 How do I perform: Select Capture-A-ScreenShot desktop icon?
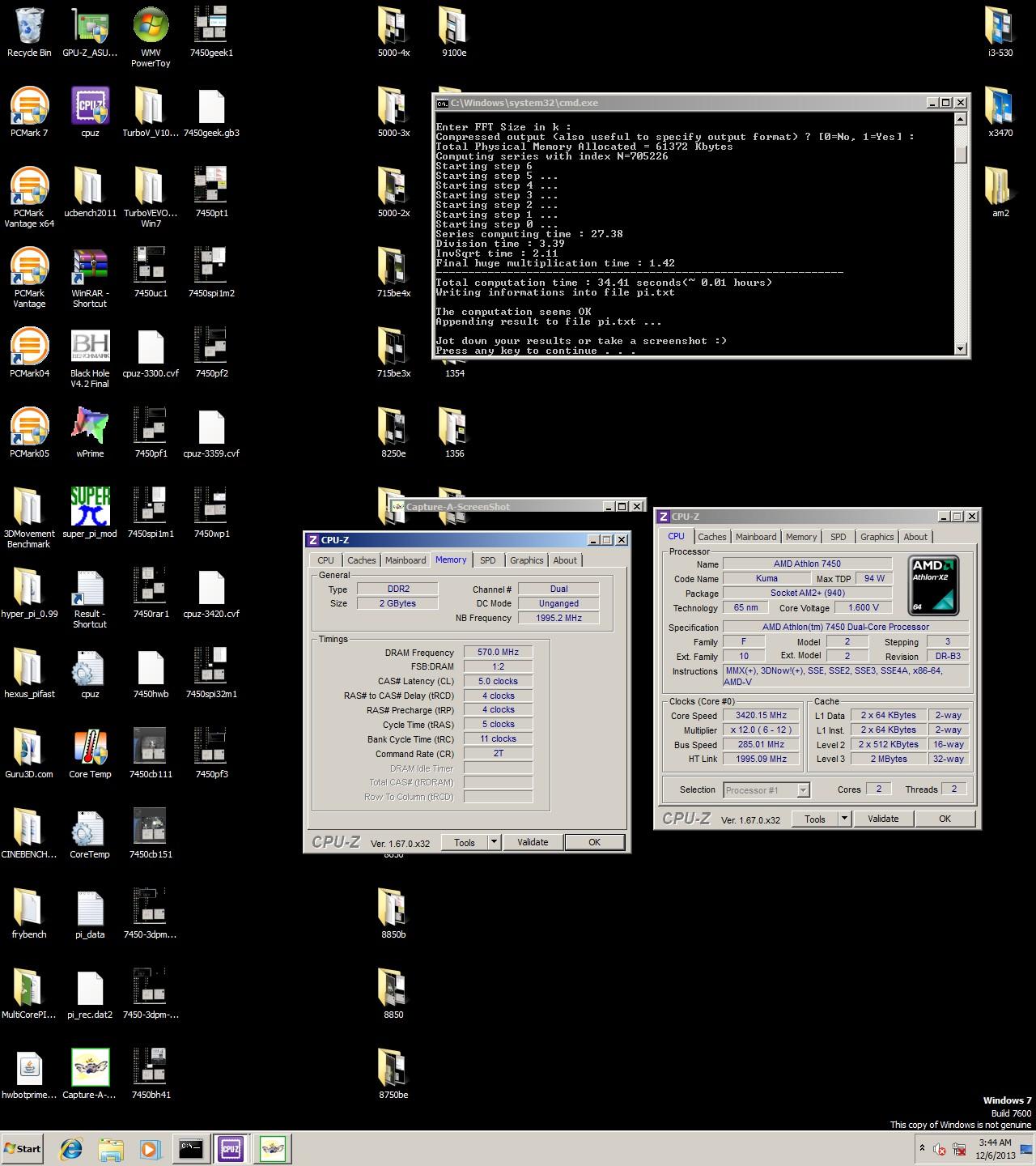pyautogui.click(x=90, y=1075)
